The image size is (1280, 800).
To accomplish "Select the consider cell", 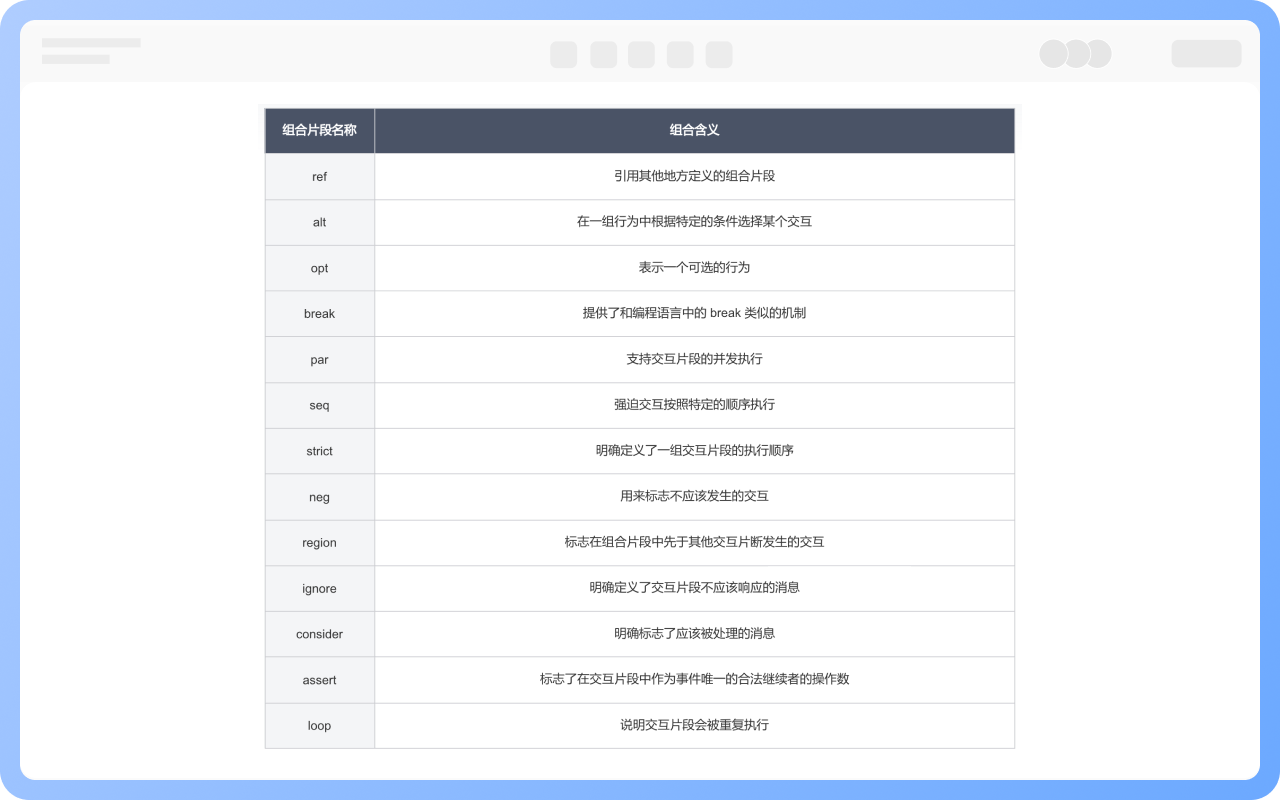I will click(319, 634).
